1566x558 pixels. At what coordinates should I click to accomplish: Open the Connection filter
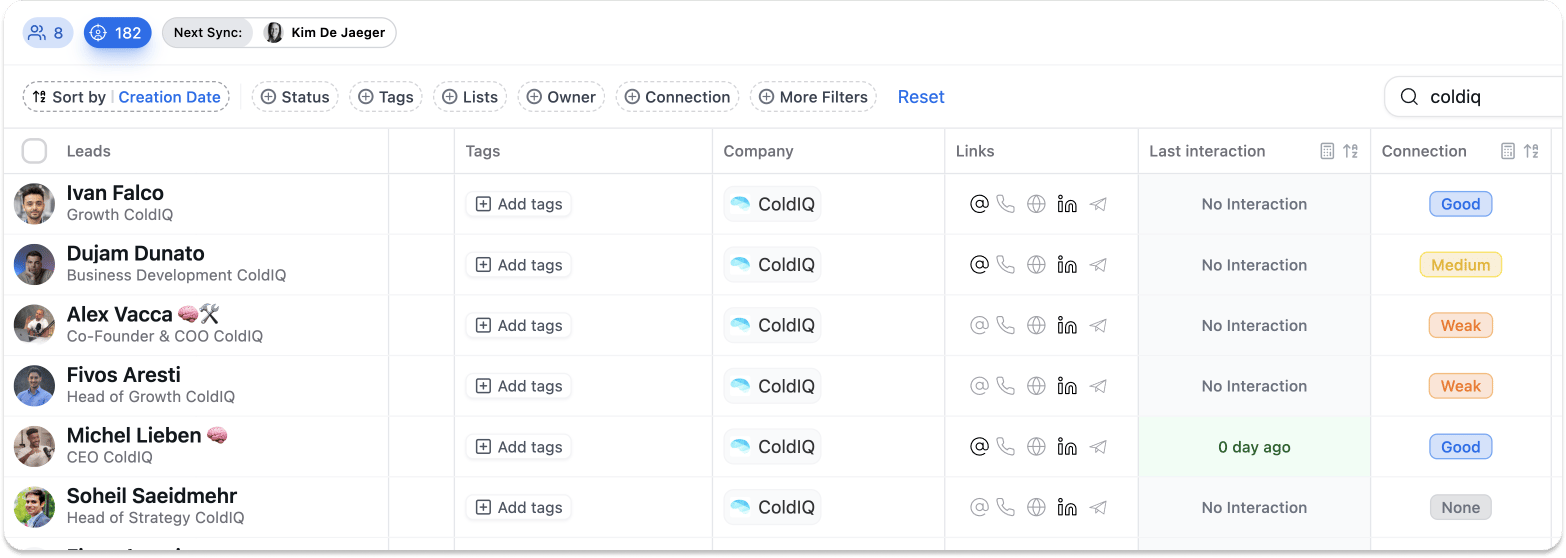[x=677, y=97]
